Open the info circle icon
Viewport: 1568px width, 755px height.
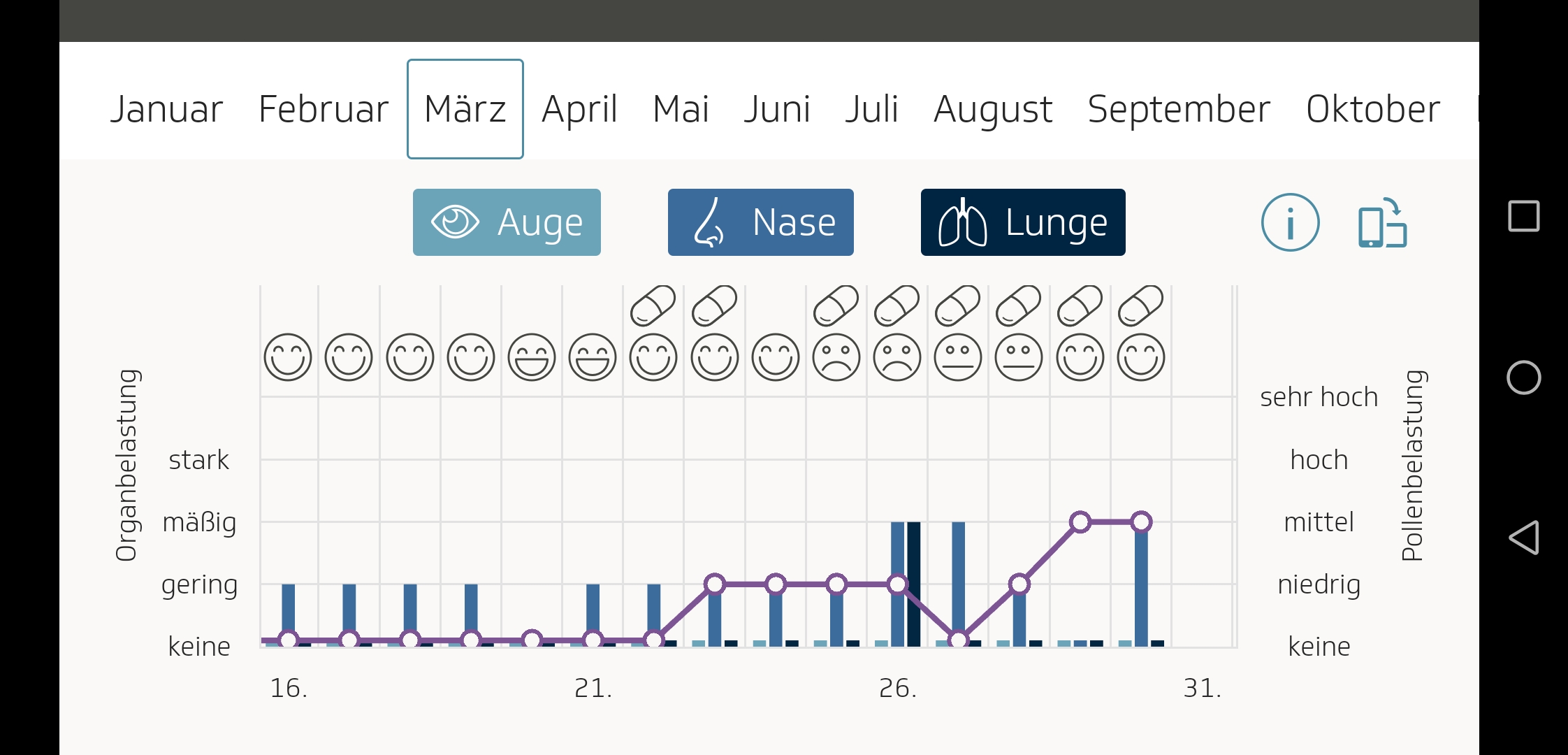click(x=1290, y=222)
